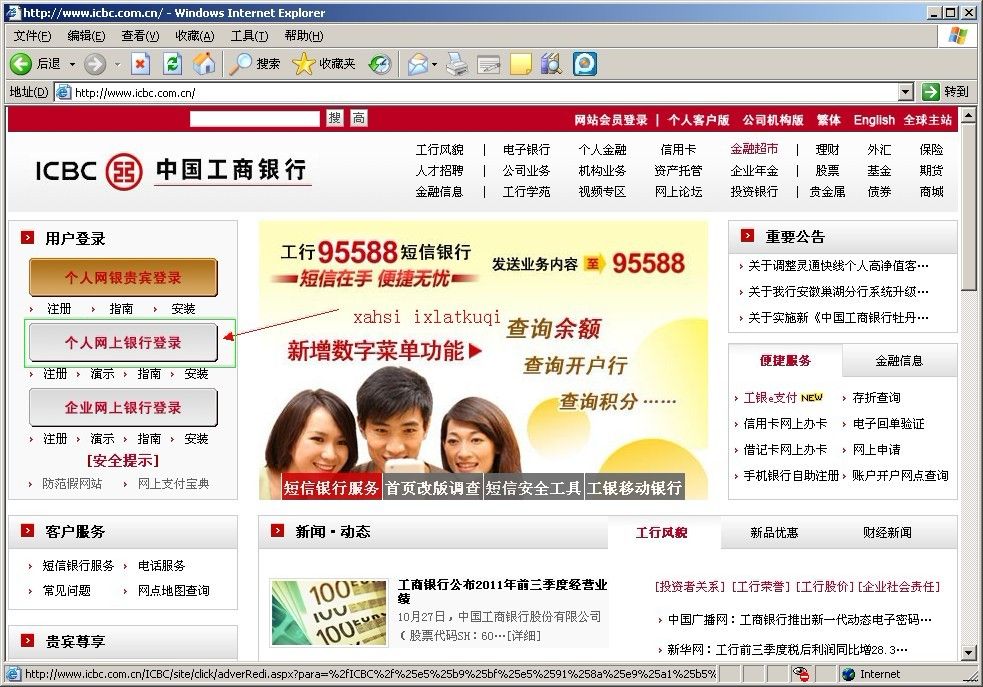Click the 个人网银贵宾登录 button
Screen dimensions: 983x687
coord(124,277)
